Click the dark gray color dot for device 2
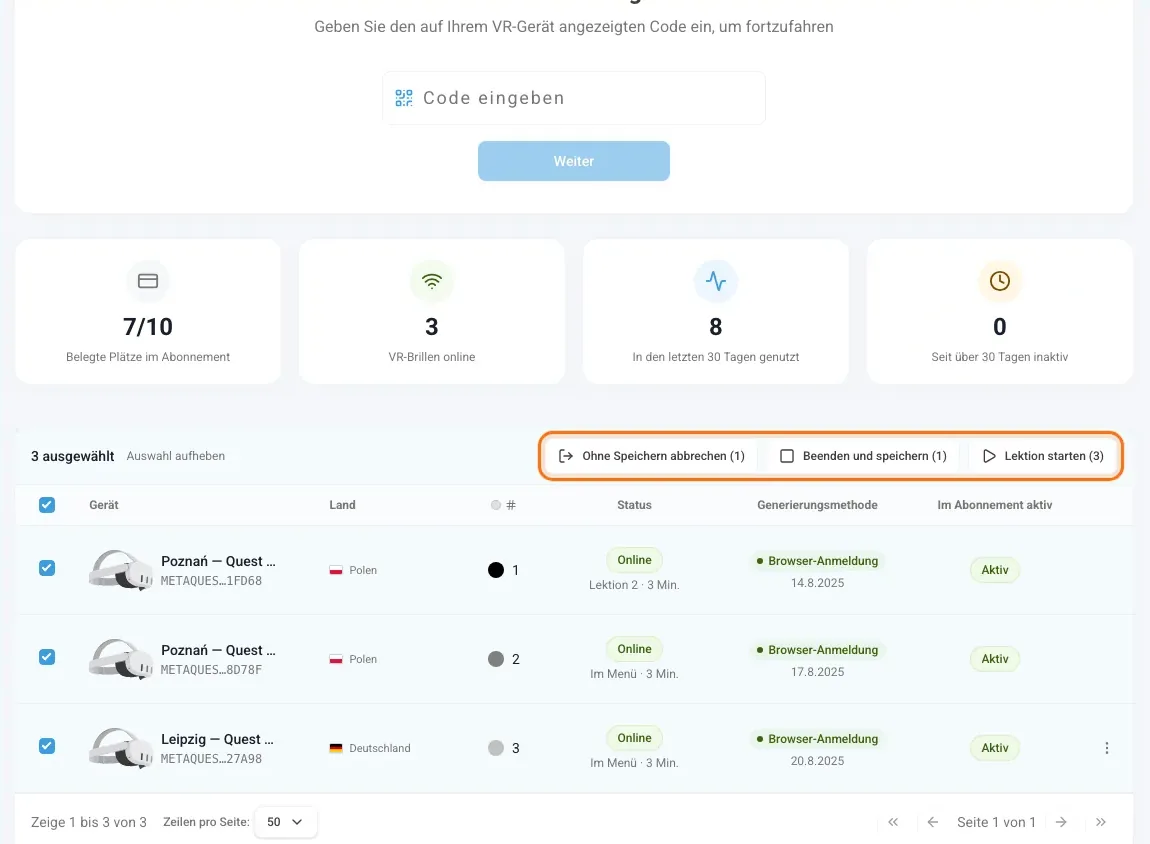Screen dimensions: 1150x844 coord(496,658)
